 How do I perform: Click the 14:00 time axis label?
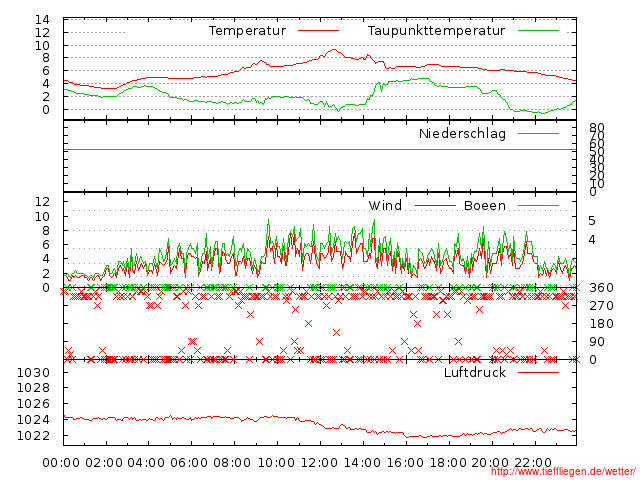coord(362,463)
